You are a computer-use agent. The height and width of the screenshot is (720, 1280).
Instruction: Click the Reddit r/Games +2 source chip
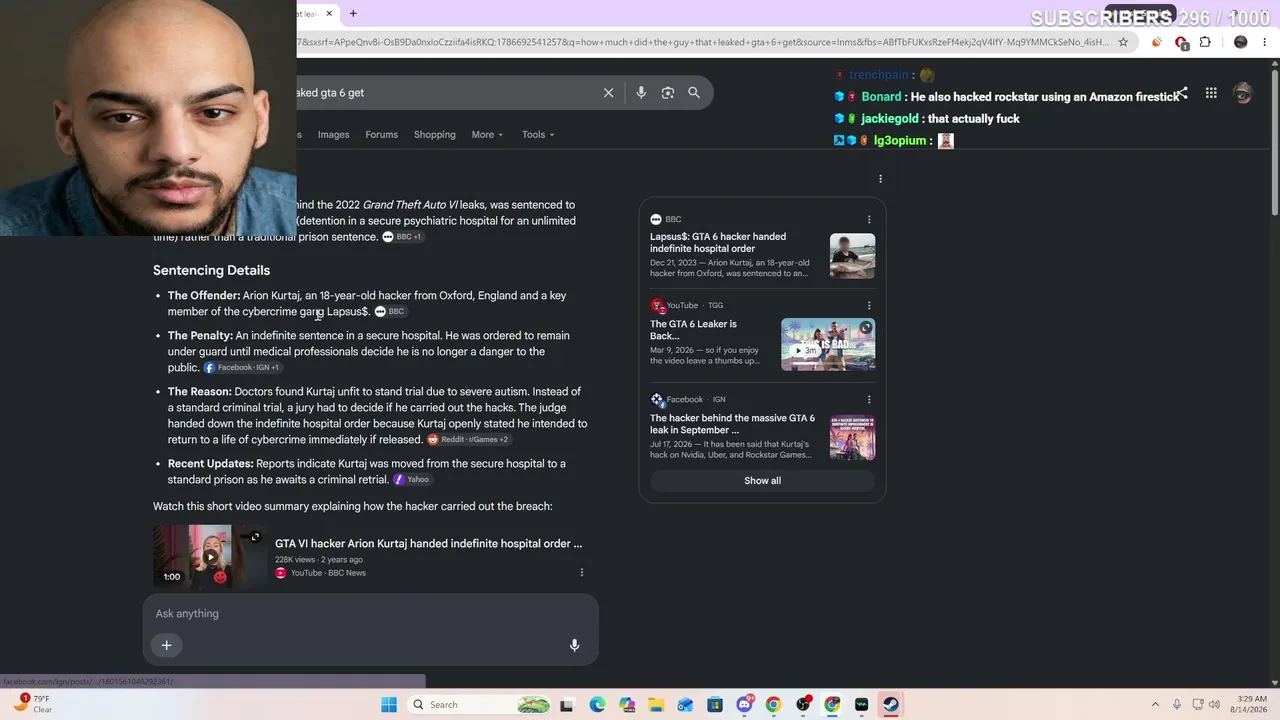pyautogui.click(x=468, y=440)
